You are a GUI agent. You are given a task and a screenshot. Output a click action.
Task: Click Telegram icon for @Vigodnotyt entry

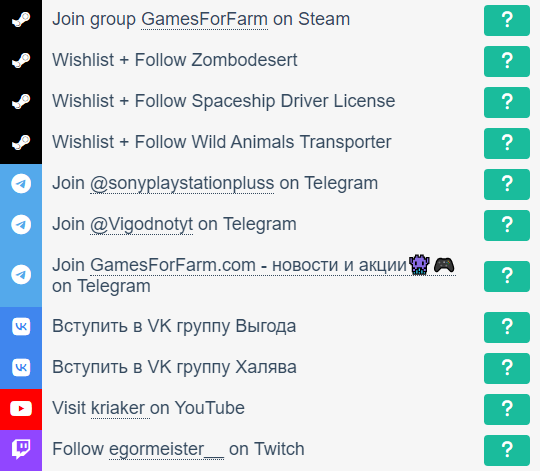pyautogui.click(x=21, y=224)
